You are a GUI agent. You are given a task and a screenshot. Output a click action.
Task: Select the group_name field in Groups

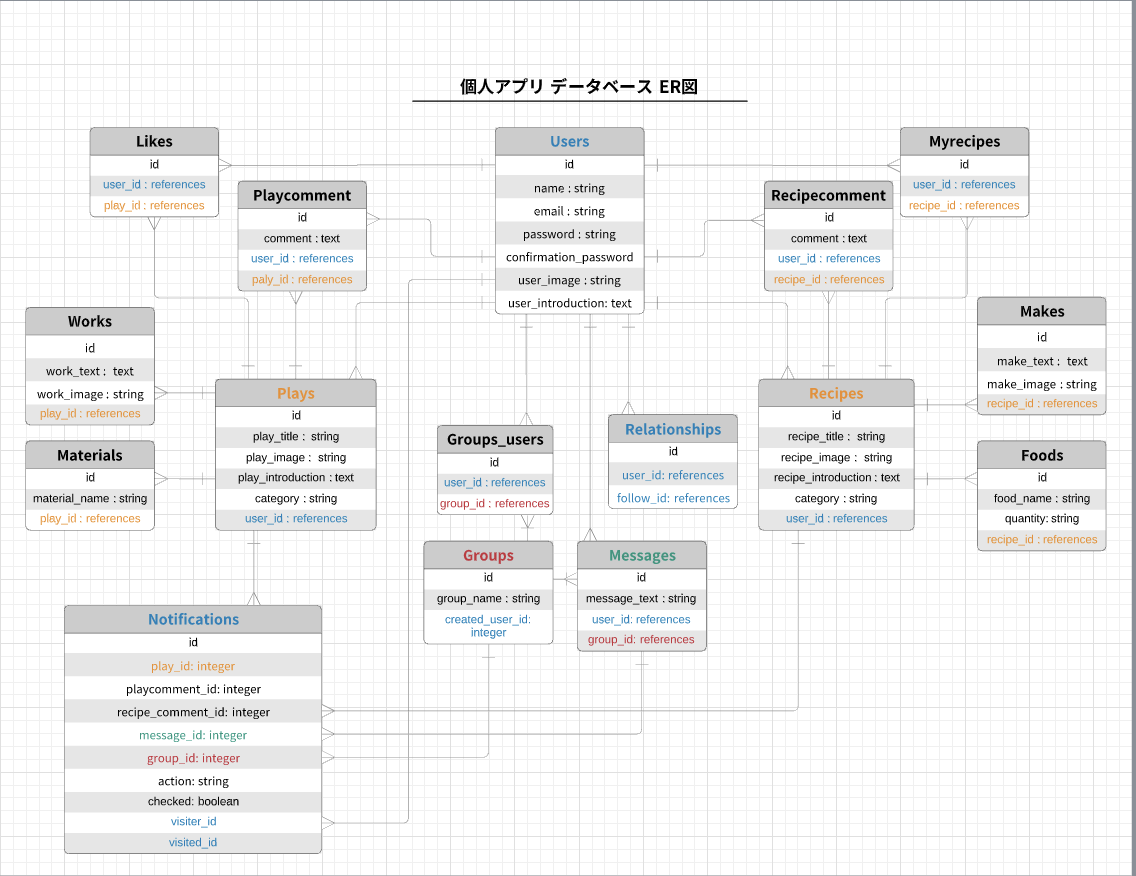click(488, 598)
